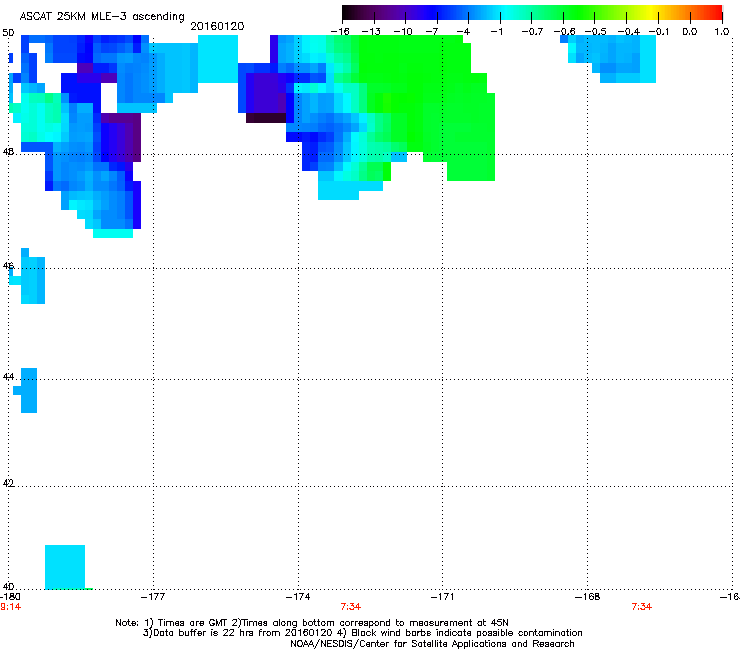Click the -0.6 colorbar label
740x650 pixels.
(564, 32)
